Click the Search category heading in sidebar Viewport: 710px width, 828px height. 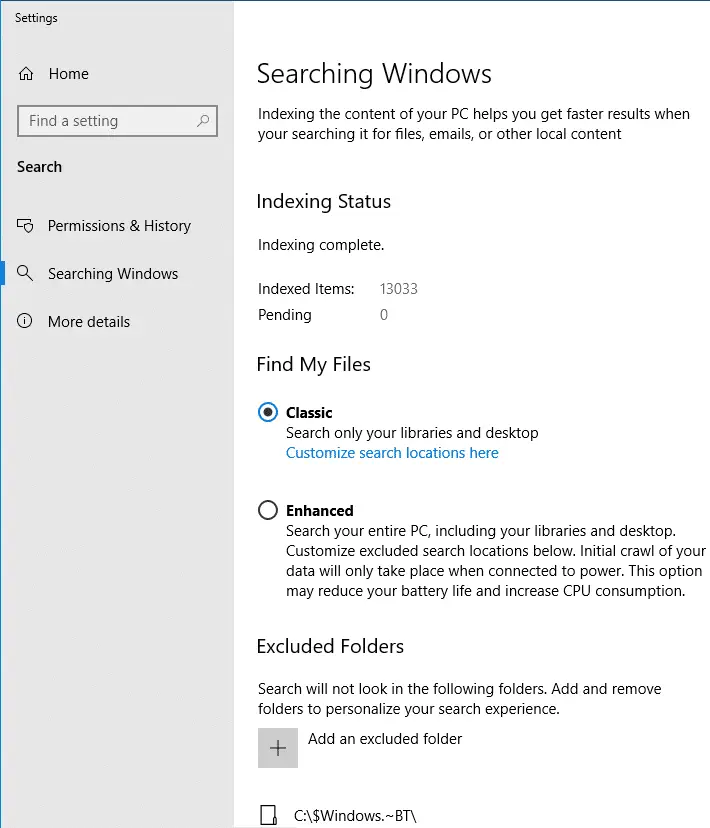[40, 167]
